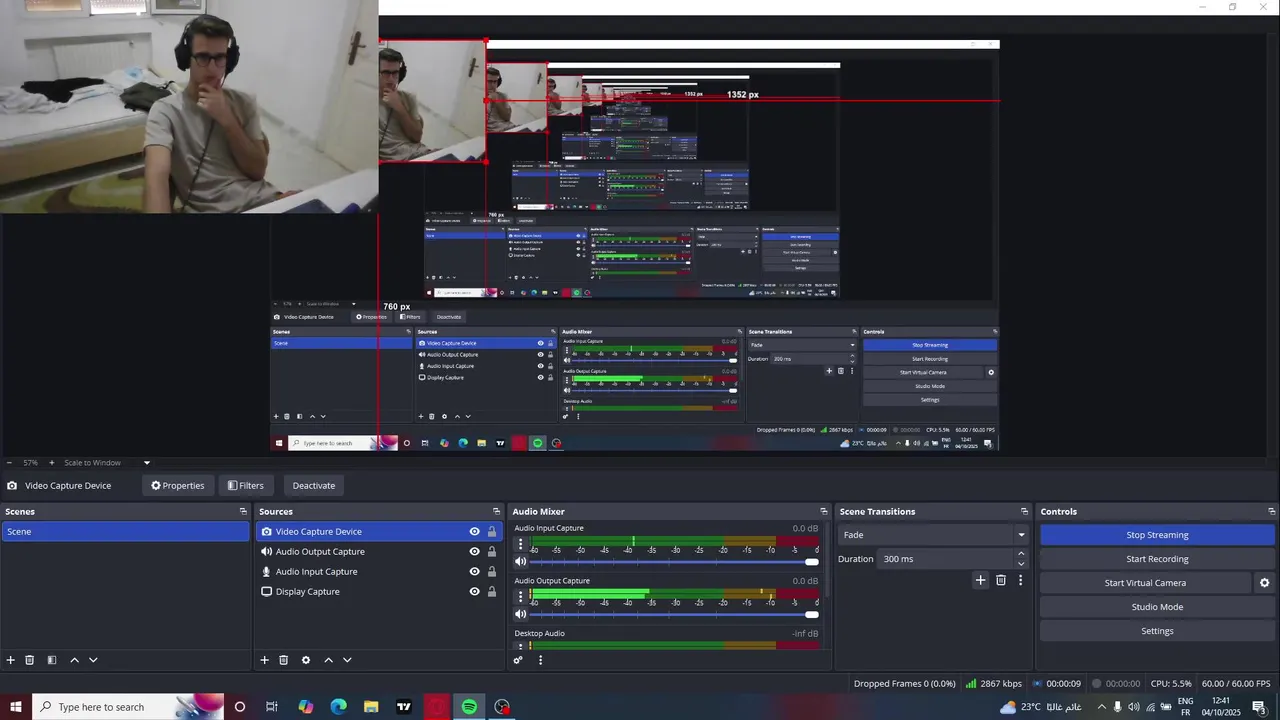Click Start Recording button
Viewport: 1280px width, 720px height.
(x=1157, y=559)
